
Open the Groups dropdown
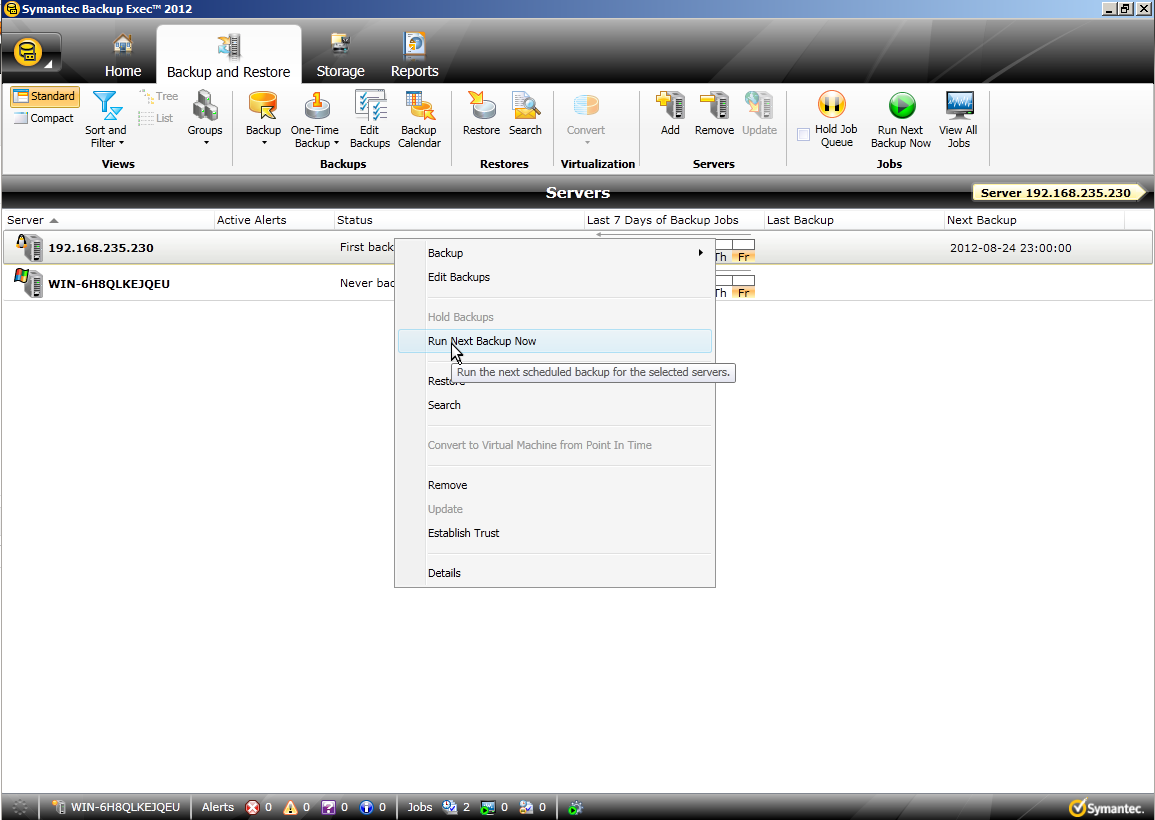tap(205, 120)
